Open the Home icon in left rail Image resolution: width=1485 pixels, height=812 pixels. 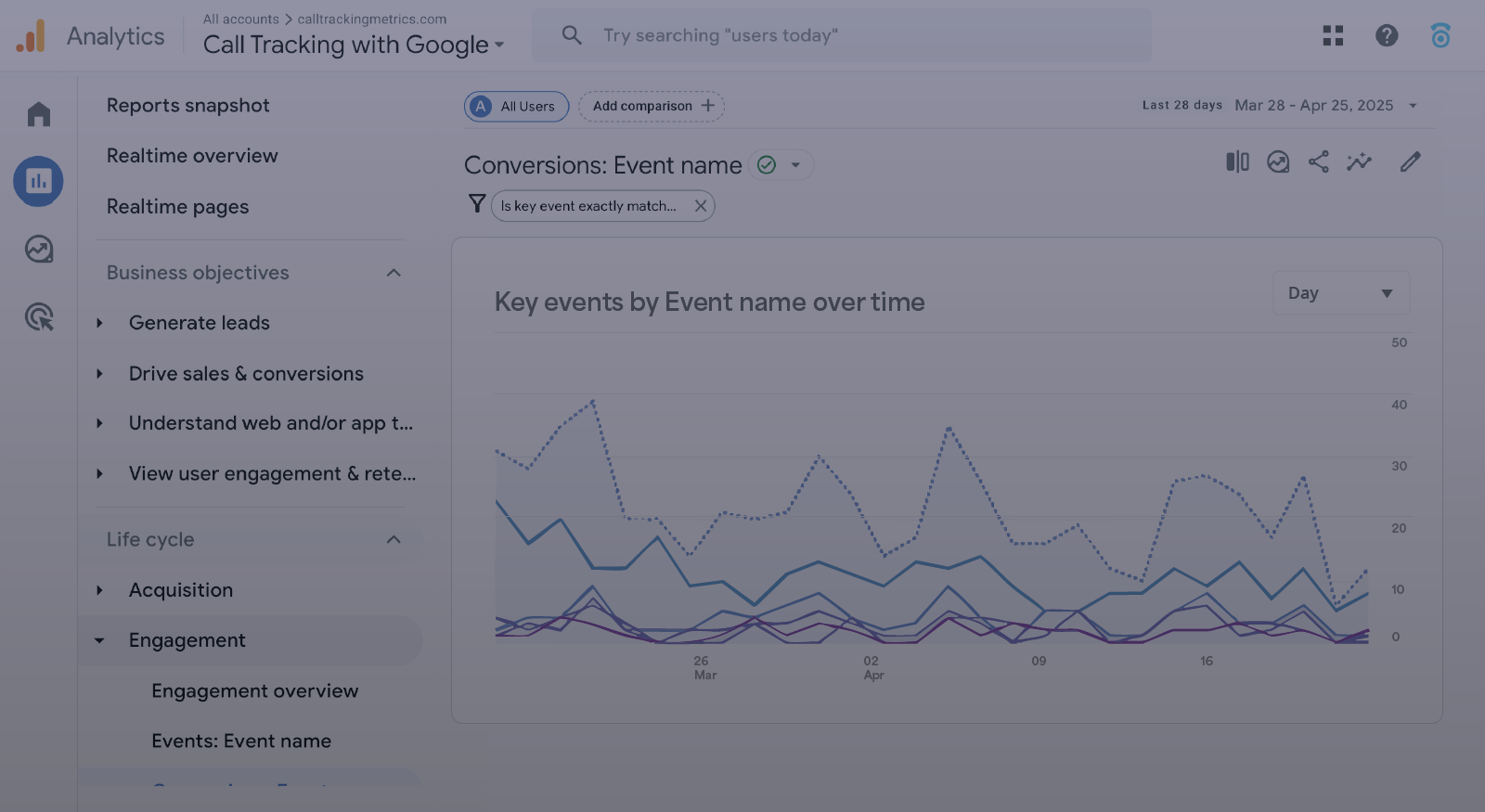(x=39, y=114)
